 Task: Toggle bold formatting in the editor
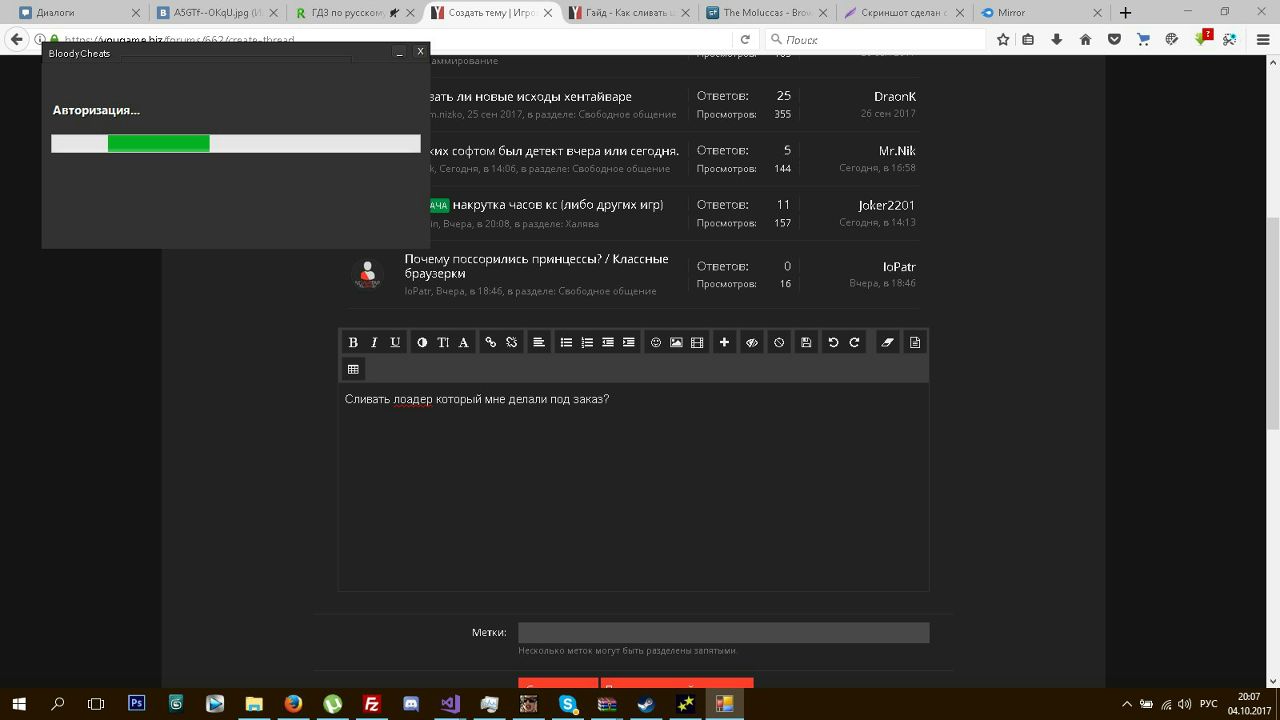[353, 342]
